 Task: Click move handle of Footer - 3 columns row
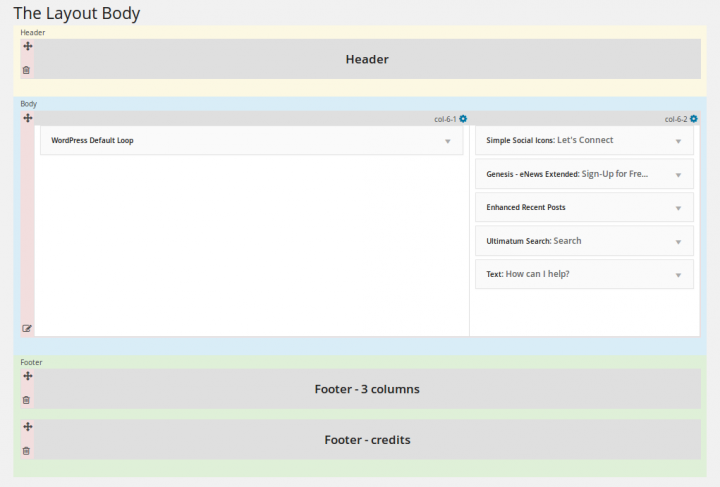[x=28, y=376]
